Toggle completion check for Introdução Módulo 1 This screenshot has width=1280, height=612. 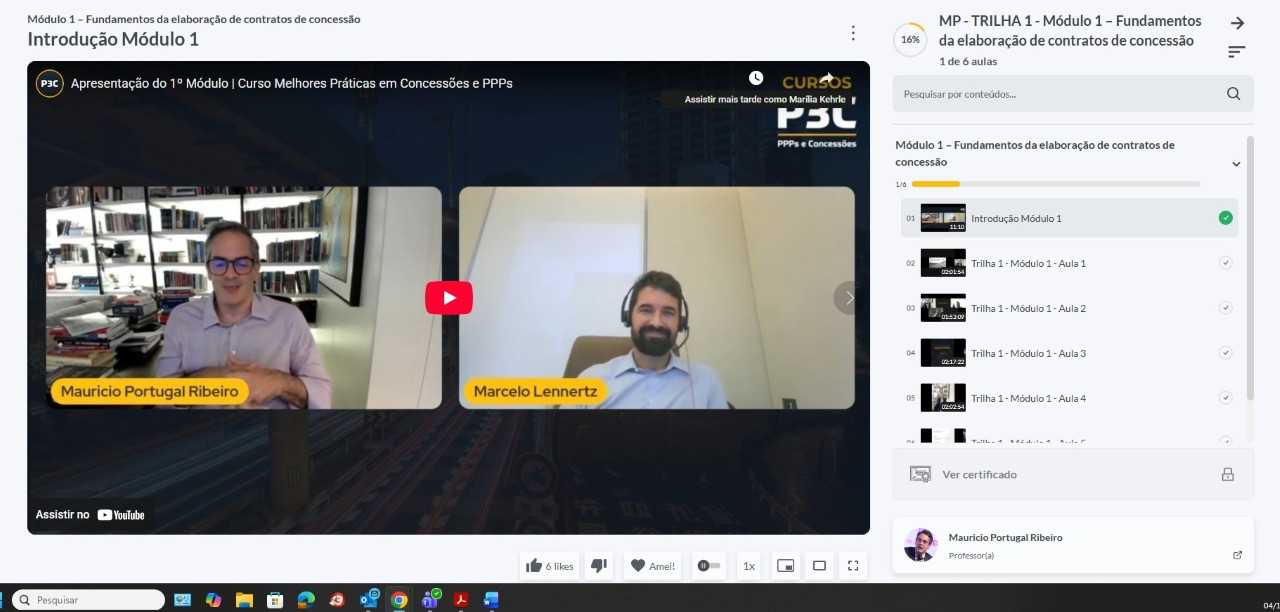pyautogui.click(x=1225, y=218)
